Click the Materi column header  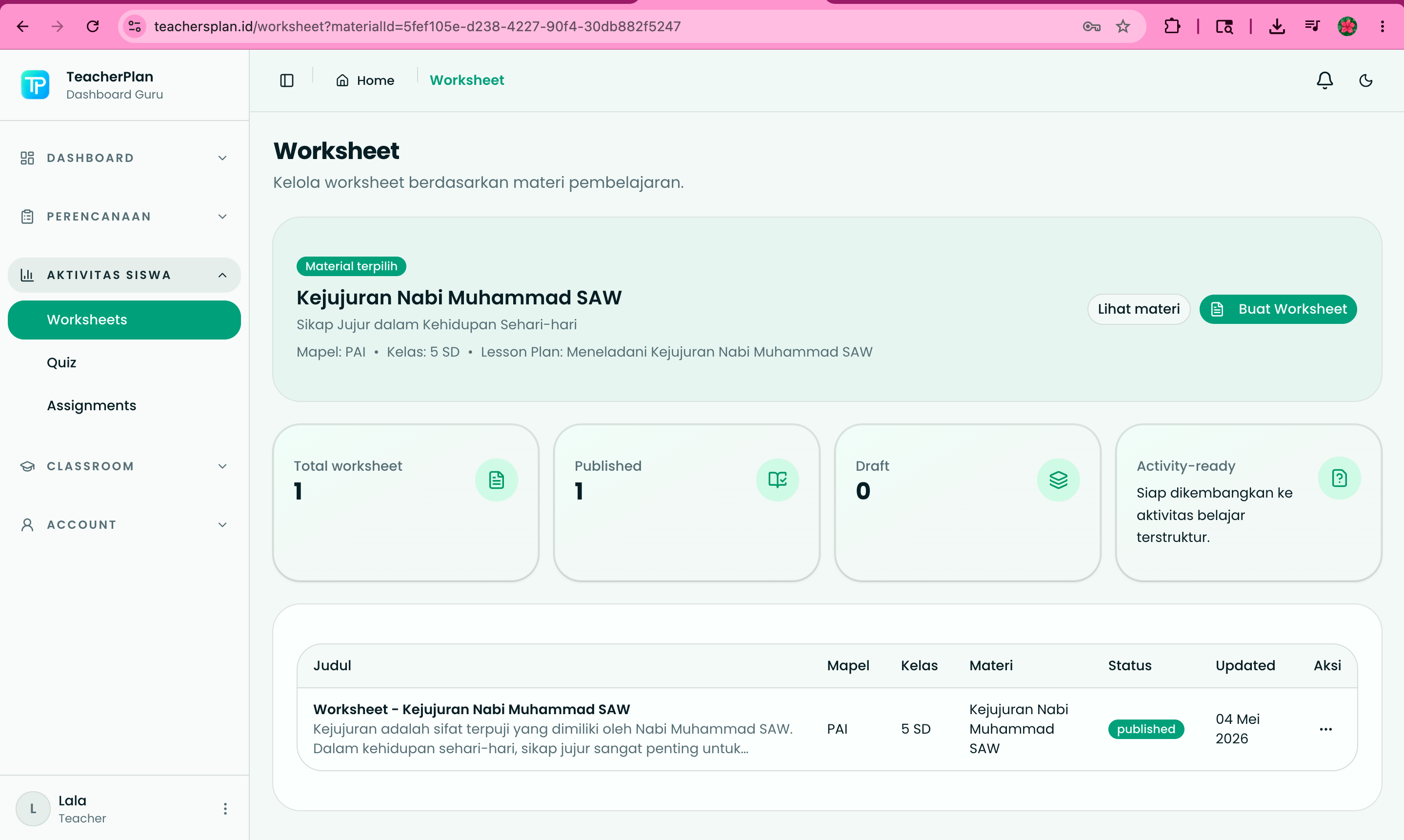tap(991, 666)
